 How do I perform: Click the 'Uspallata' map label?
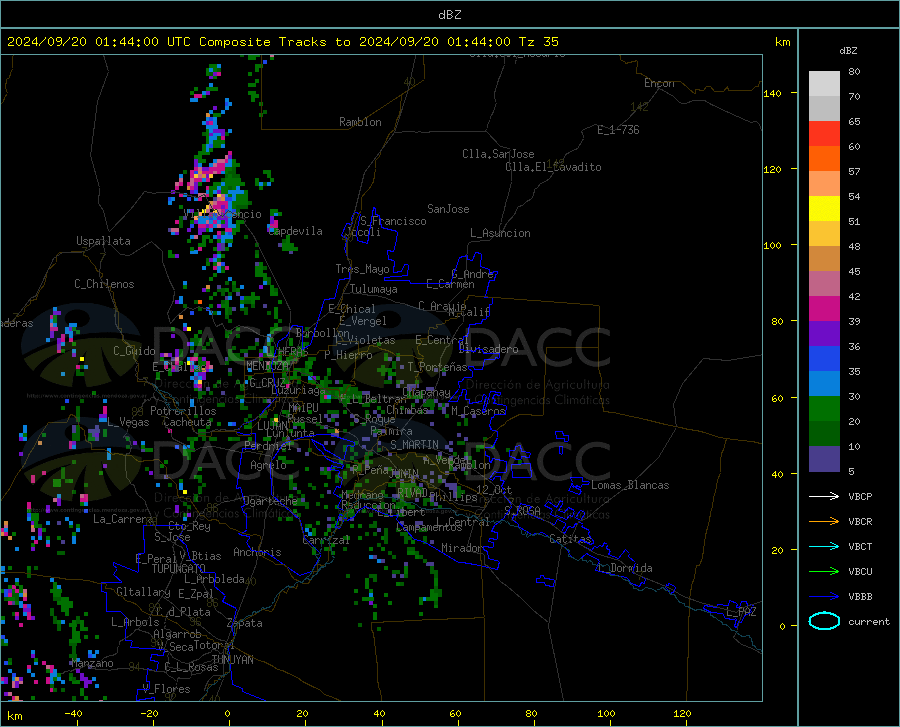(103, 241)
